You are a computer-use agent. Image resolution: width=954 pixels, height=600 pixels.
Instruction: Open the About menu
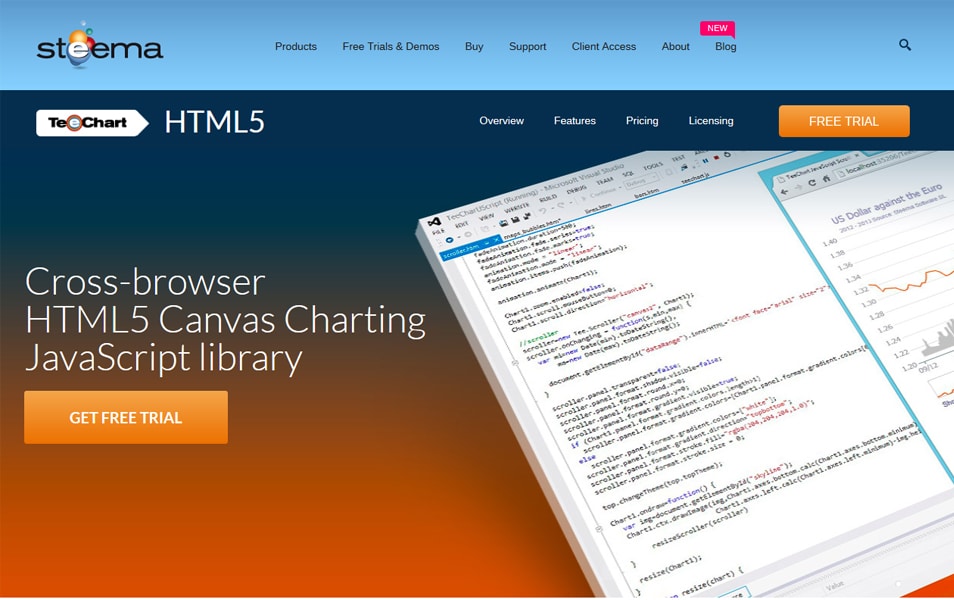click(x=675, y=46)
